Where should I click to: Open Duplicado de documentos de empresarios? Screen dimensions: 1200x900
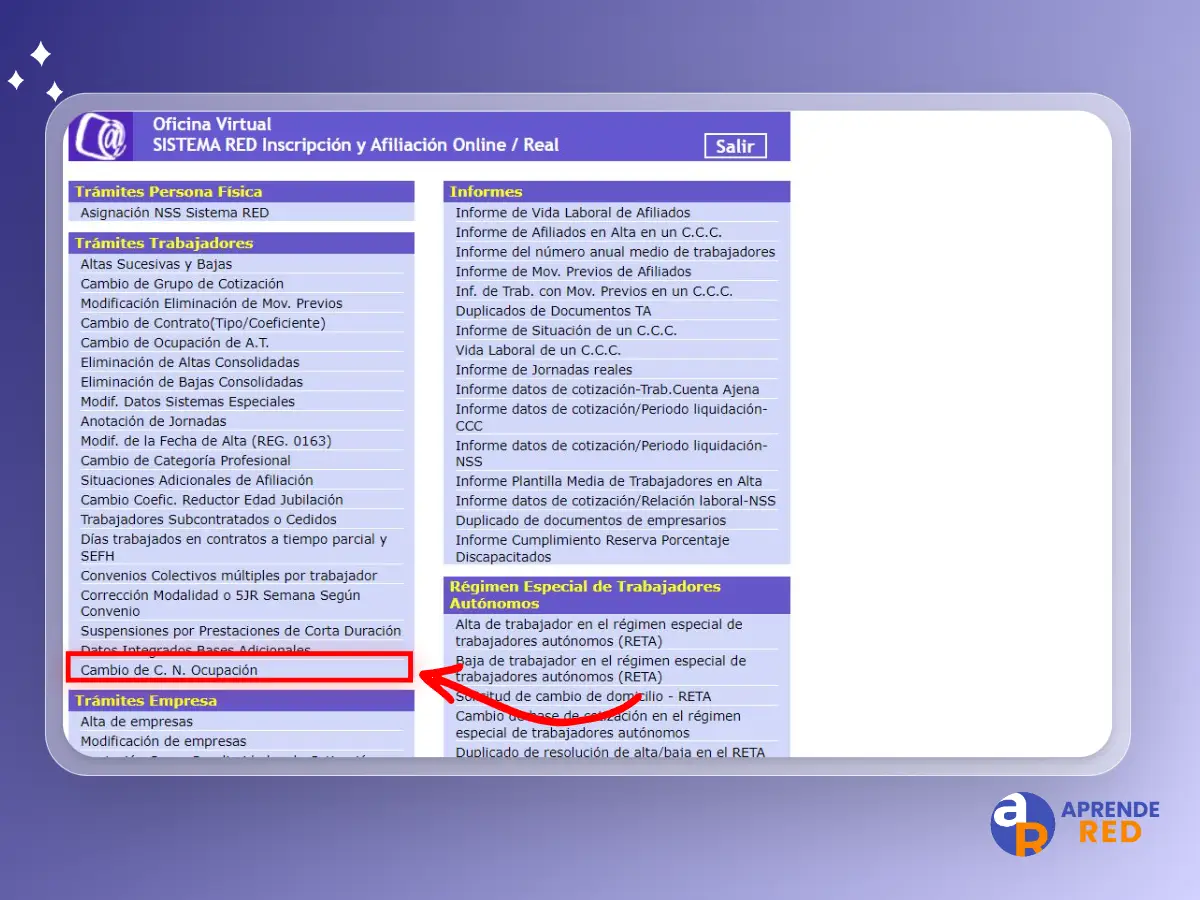[x=591, y=520]
